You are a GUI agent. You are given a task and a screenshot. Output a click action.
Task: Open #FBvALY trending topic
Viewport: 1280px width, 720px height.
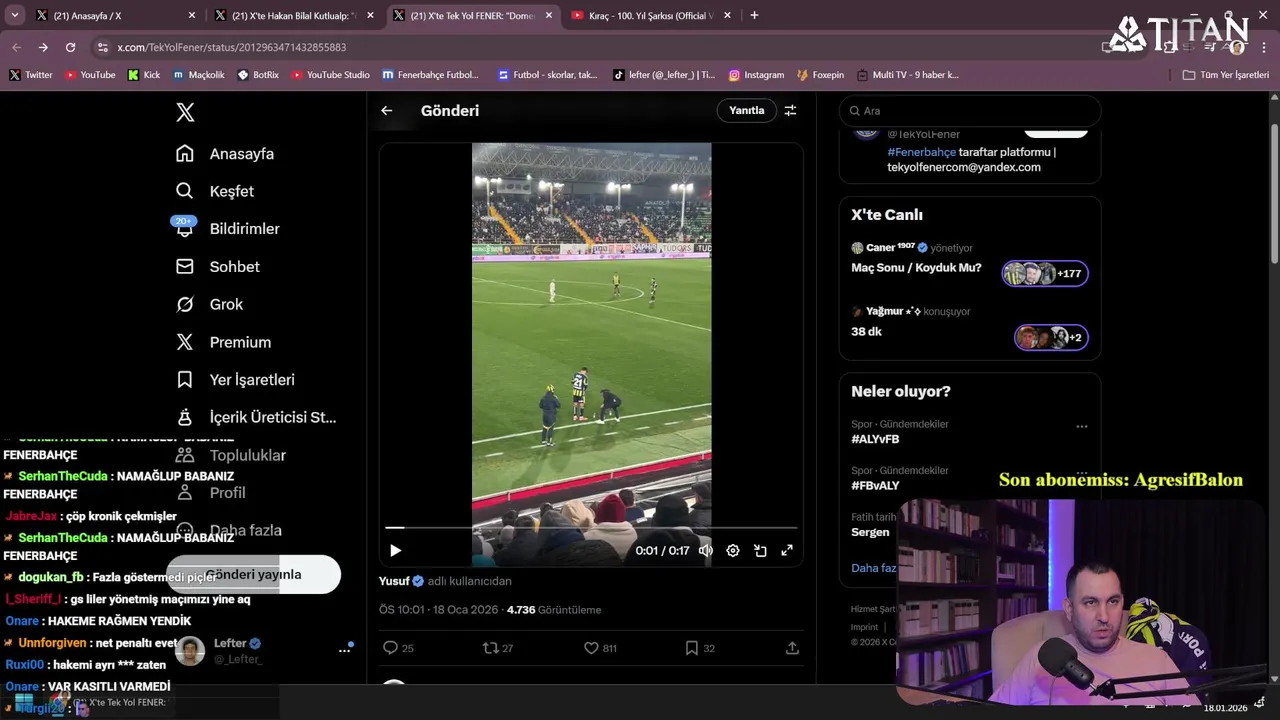(x=875, y=486)
